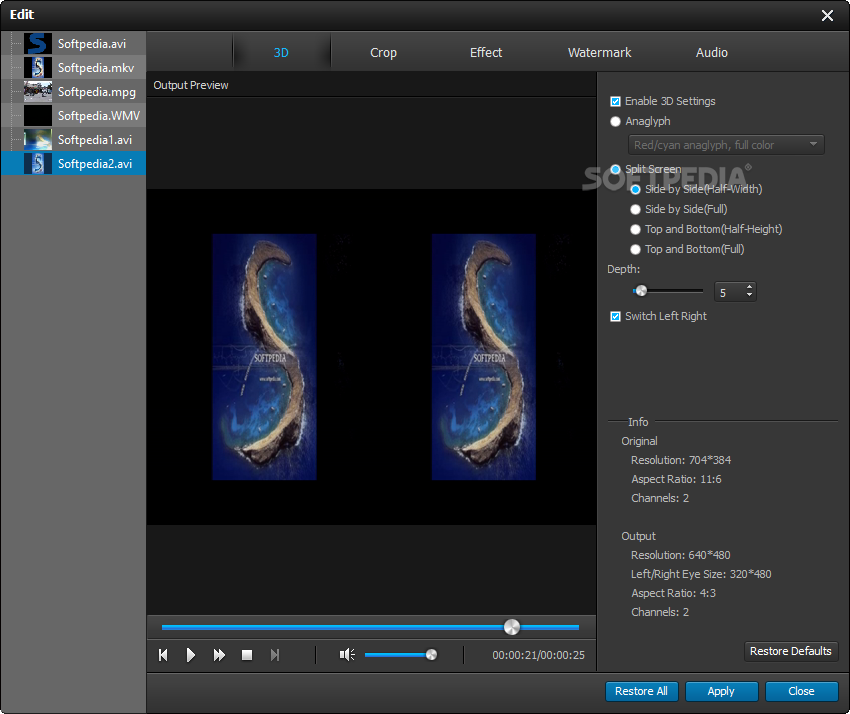Open the Watermark tab
This screenshot has height=714, width=850.
(x=599, y=53)
